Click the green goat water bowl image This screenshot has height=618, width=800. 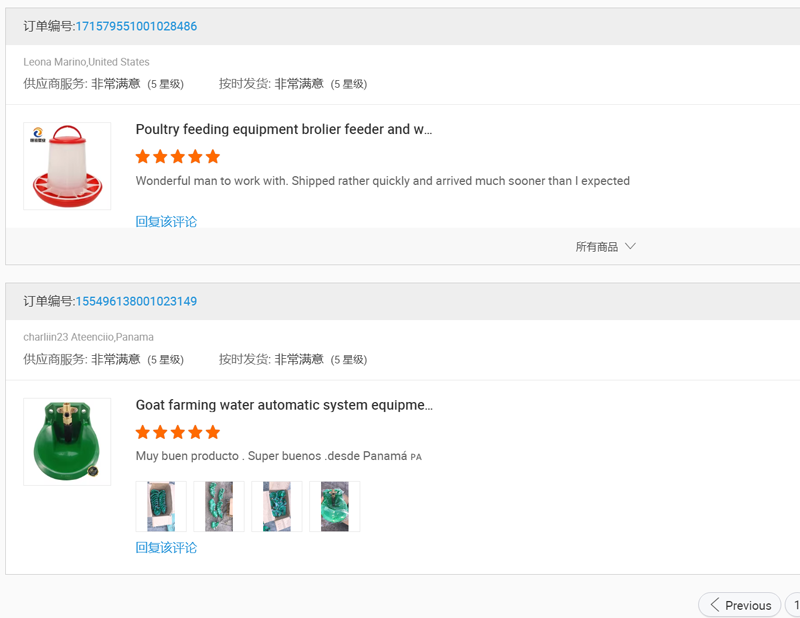pyautogui.click(x=67, y=442)
